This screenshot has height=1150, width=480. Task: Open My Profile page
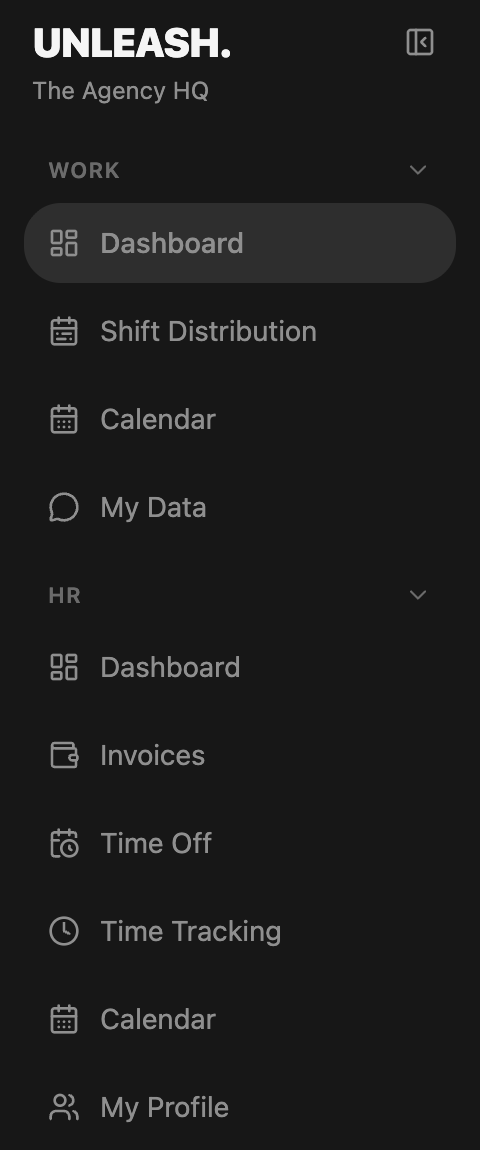click(x=240, y=1107)
